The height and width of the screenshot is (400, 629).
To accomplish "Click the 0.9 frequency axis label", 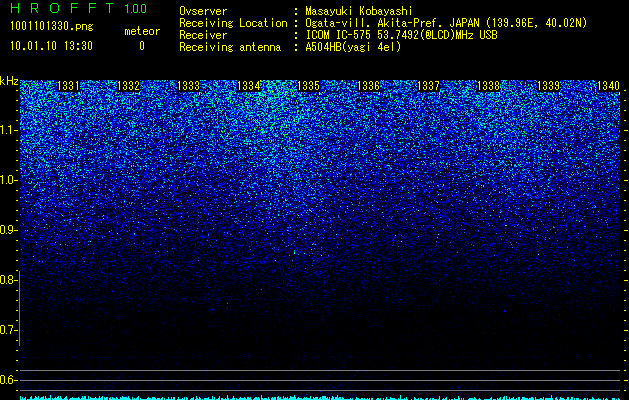I will pos(8,230).
